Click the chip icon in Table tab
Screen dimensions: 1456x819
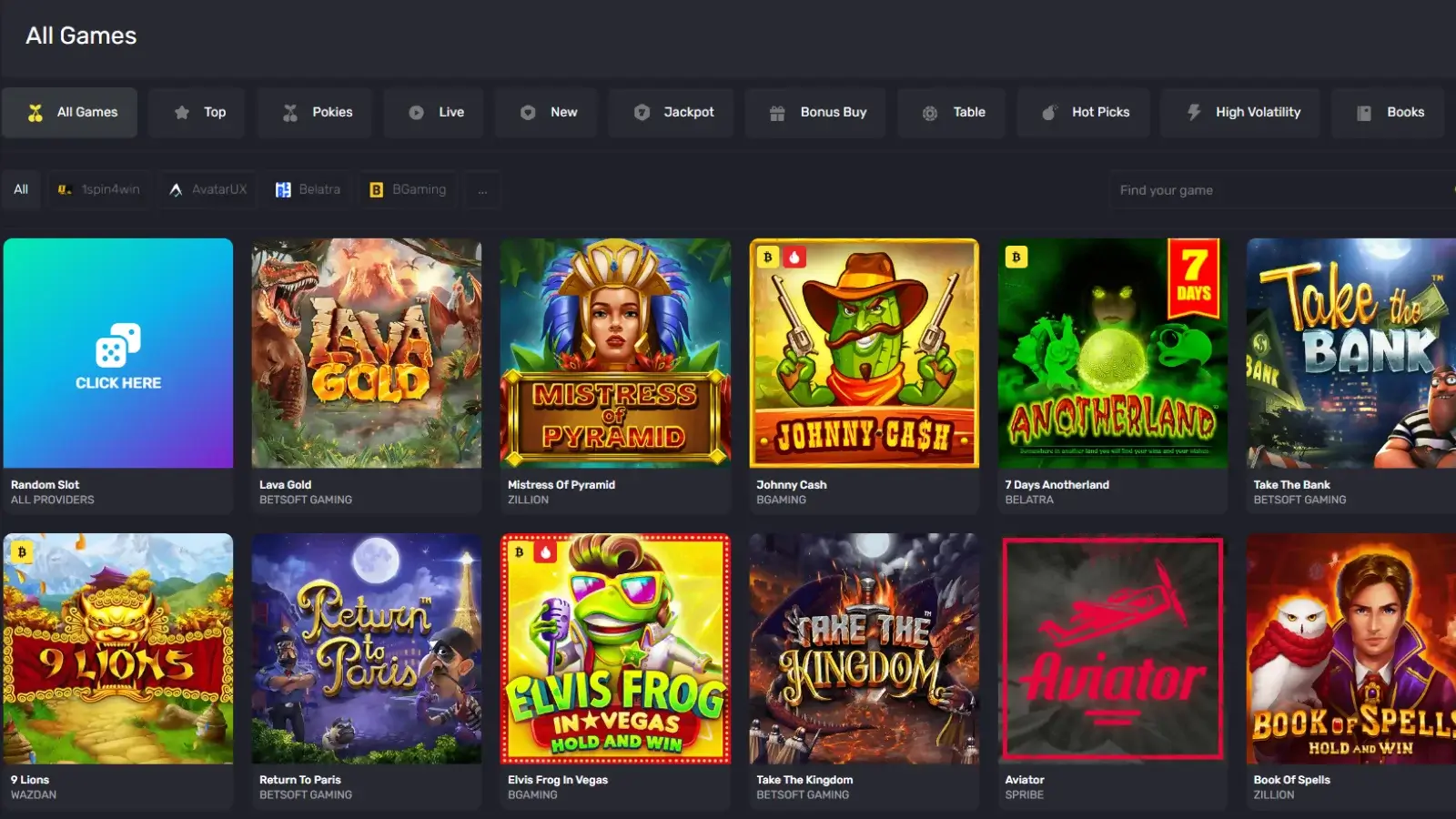(x=930, y=113)
